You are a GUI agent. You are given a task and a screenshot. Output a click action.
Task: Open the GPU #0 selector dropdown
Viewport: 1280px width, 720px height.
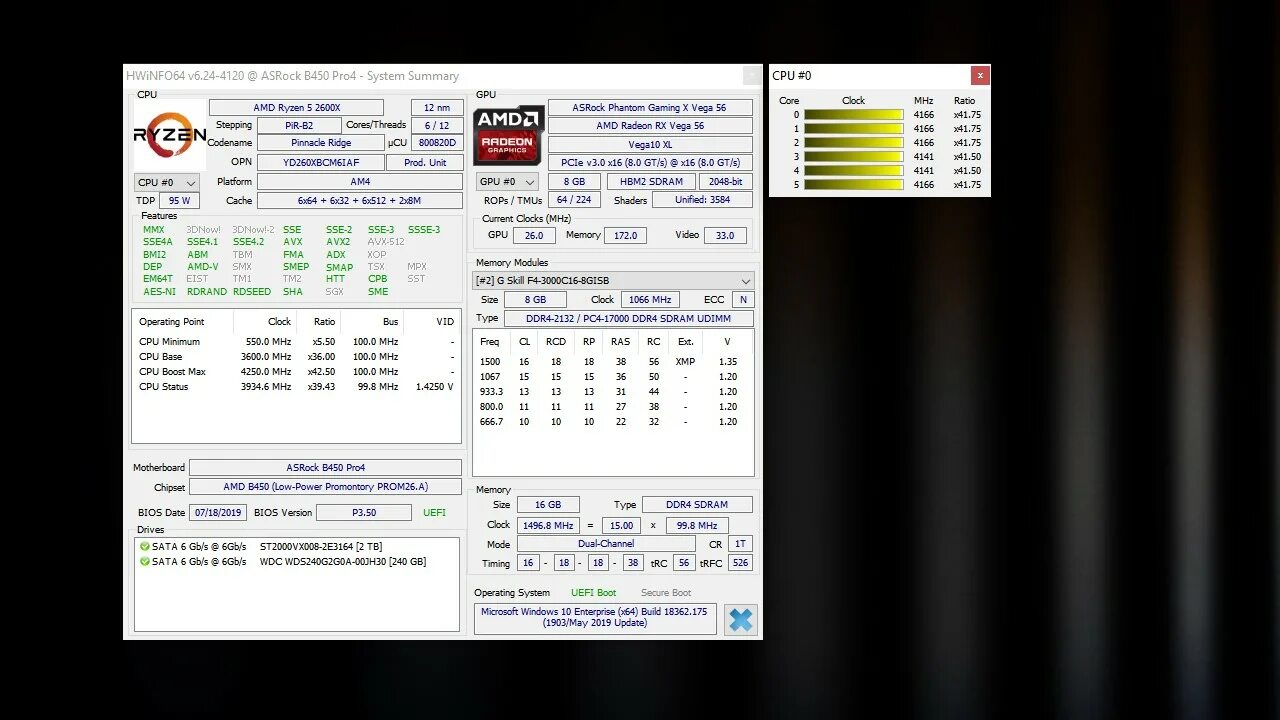click(x=506, y=182)
